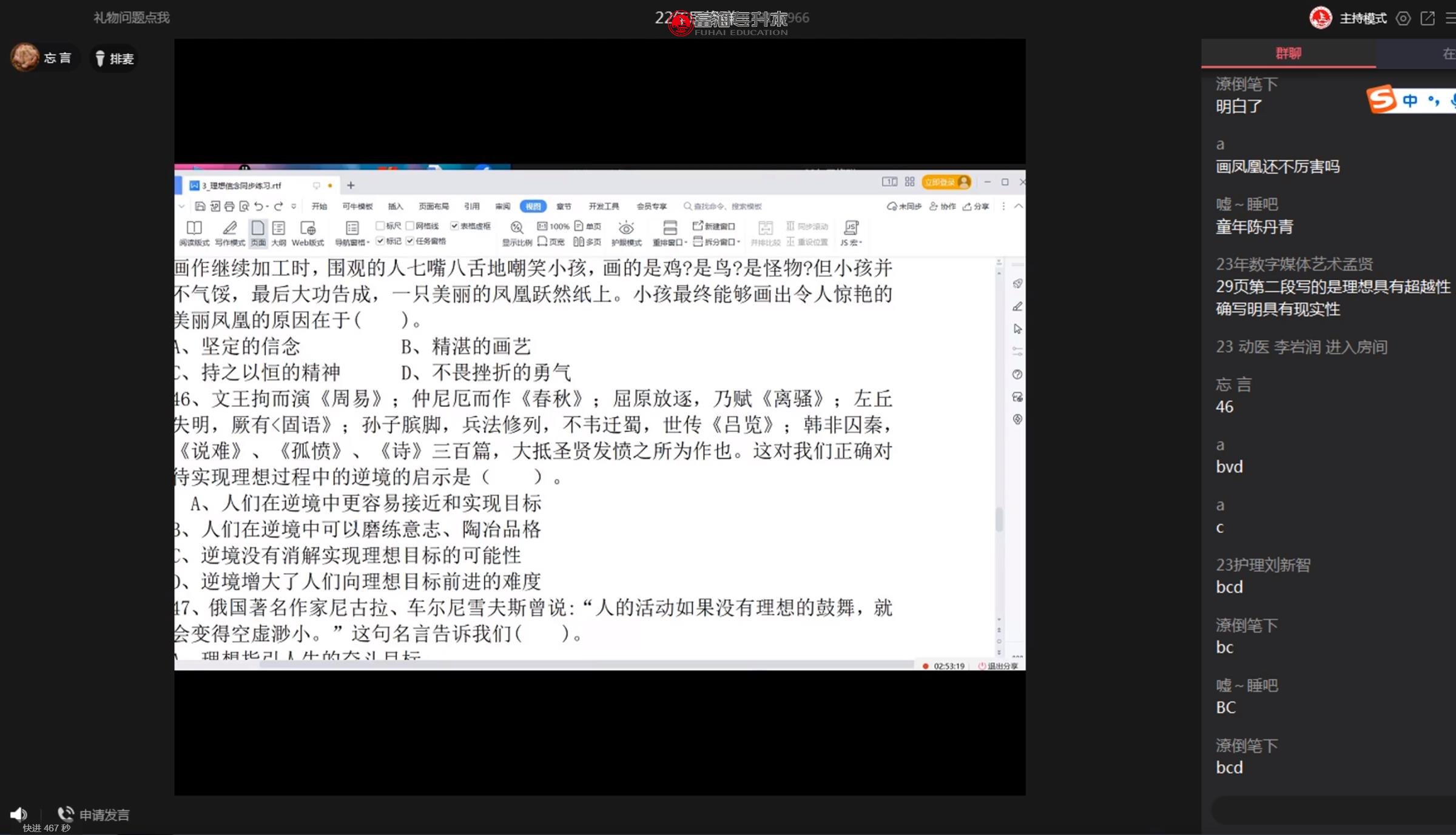
Task: Uncheck the 标记 marks checkbox
Action: click(380, 241)
